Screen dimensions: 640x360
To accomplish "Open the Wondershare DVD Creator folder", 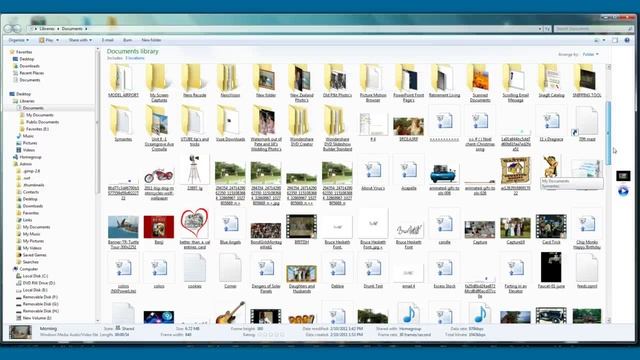I will (x=301, y=125).
